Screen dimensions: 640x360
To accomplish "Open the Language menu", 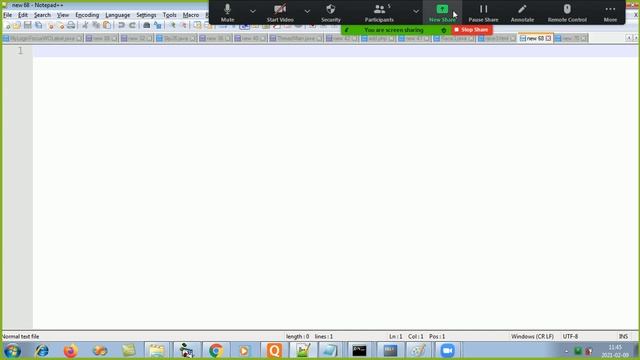I will 118,15.
